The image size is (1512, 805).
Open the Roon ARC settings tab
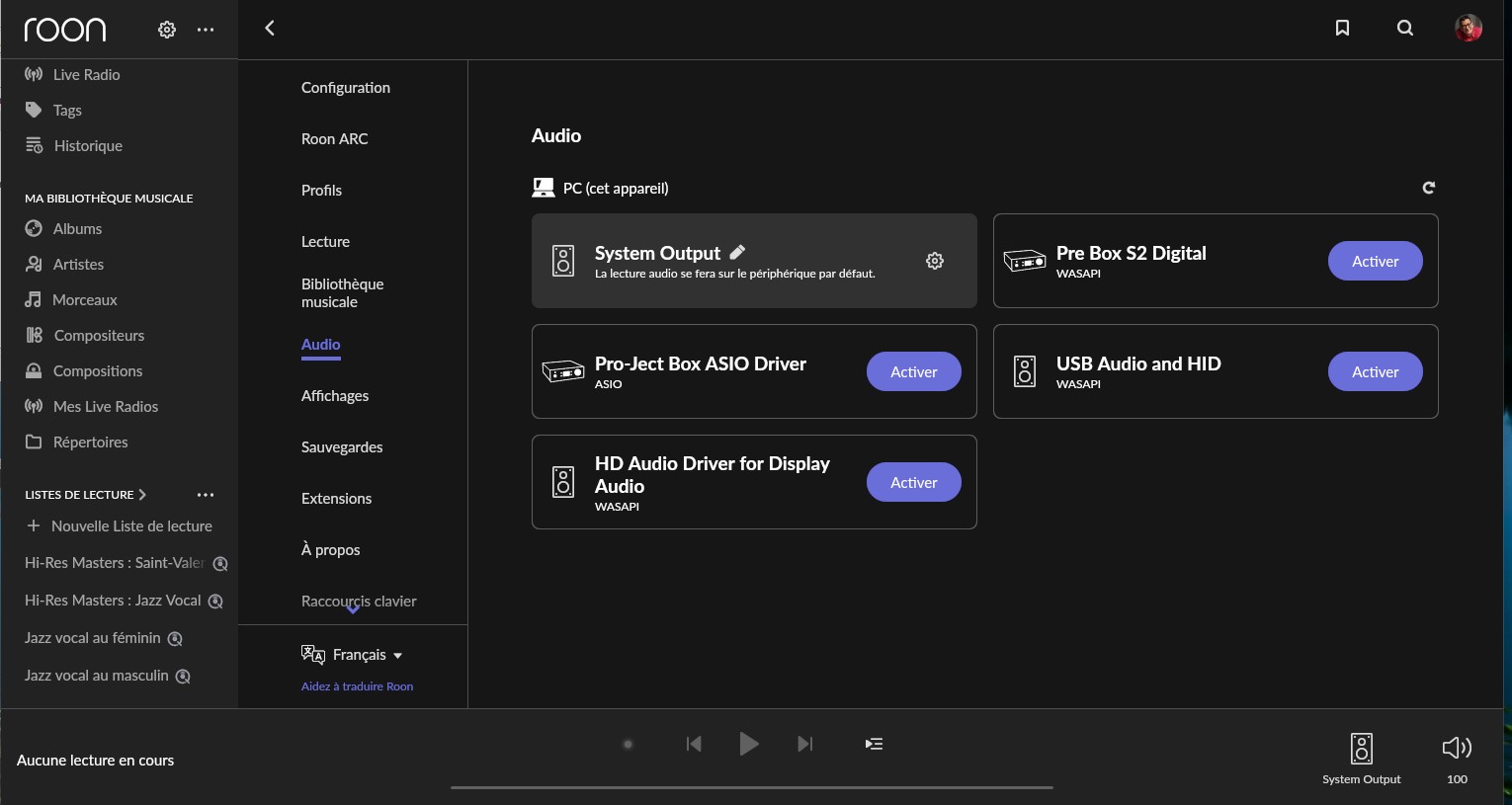click(334, 139)
